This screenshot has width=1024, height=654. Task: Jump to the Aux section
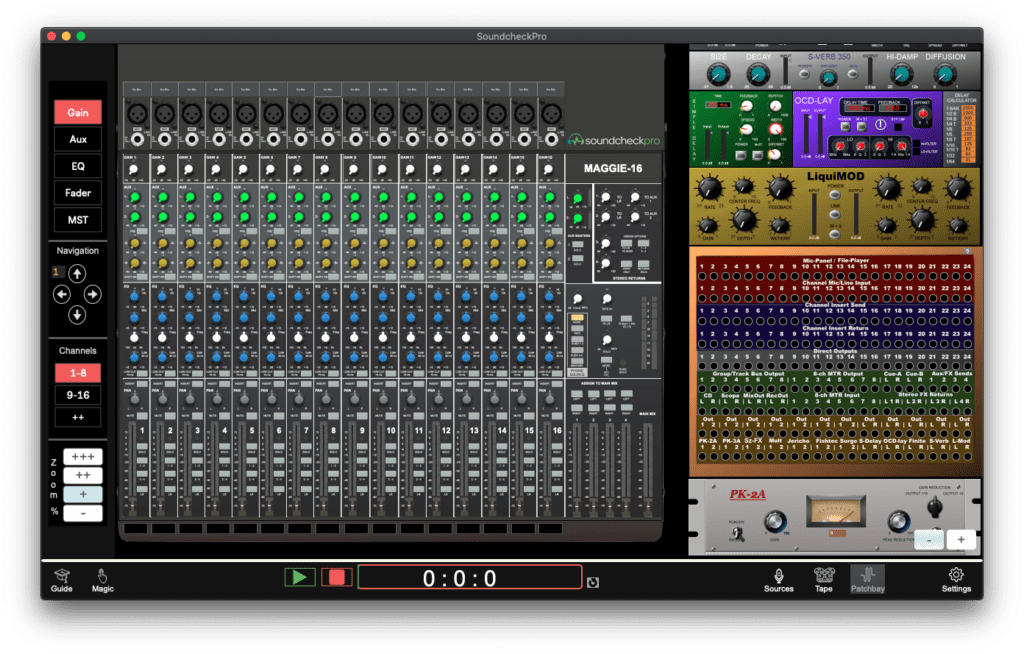(x=78, y=139)
